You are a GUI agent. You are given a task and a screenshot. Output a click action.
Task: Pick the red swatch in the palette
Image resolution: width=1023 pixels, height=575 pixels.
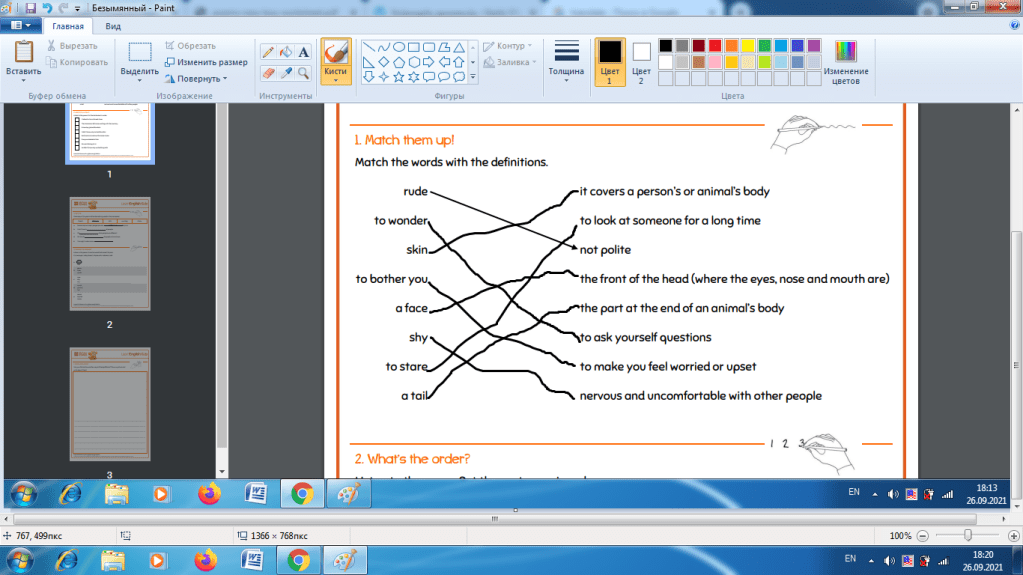click(716, 46)
